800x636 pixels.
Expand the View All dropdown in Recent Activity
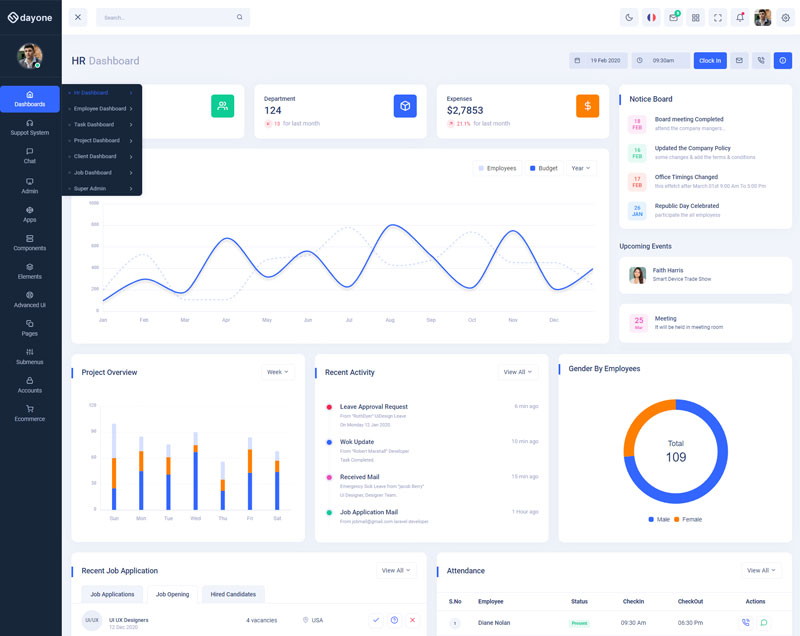(517, 372)
